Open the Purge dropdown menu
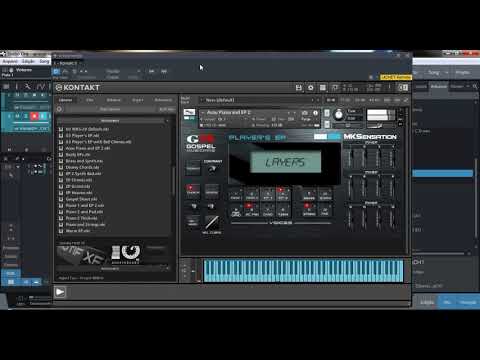This screenshot has height=360, width=480. (x=306, y=119)
